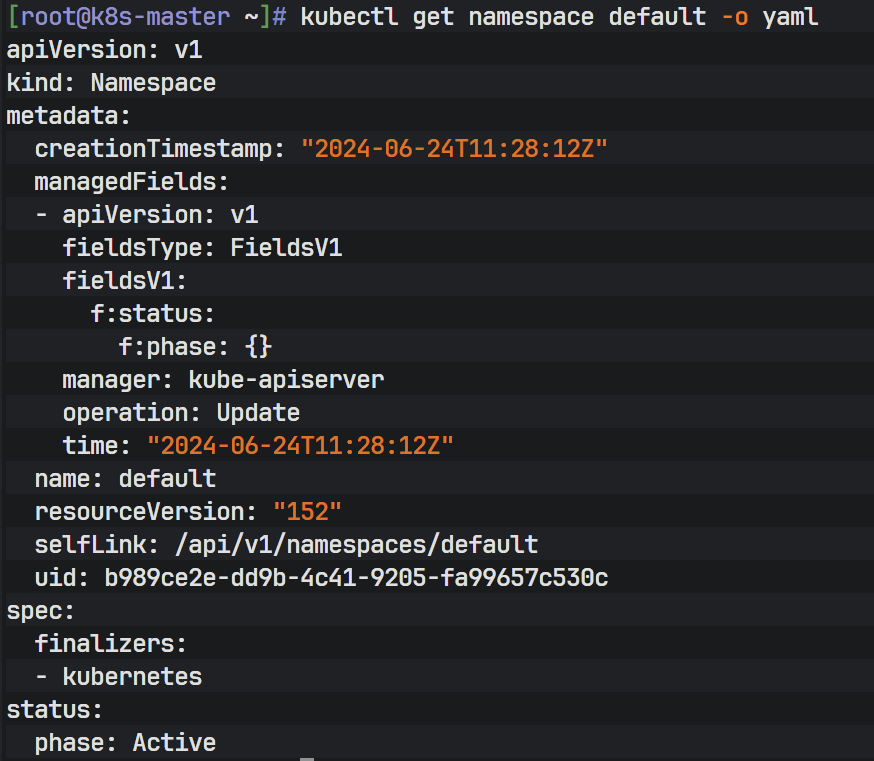The height and width of the screenshot is (761, 874).
Task: Click the managedFields: key
Action: [132, 182]
